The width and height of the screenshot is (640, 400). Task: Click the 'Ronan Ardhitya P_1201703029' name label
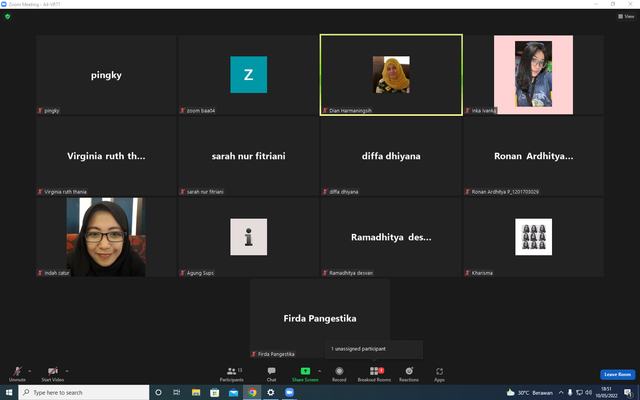(505, 192)
